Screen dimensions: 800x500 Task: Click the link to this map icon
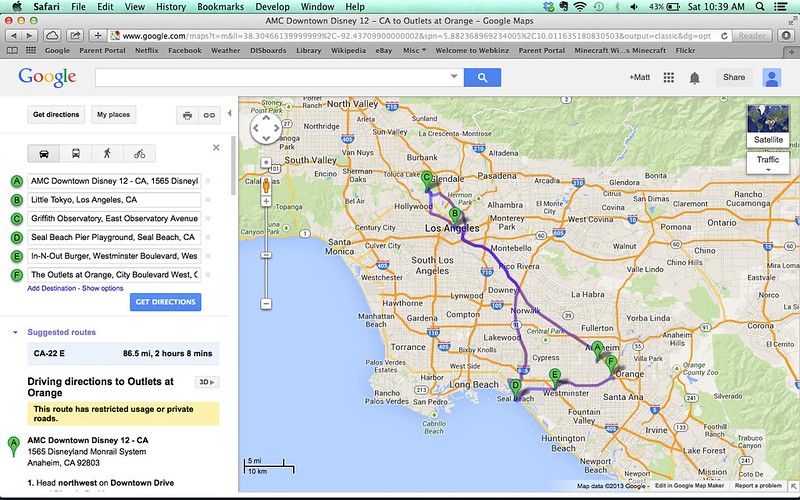coord(209,115)
